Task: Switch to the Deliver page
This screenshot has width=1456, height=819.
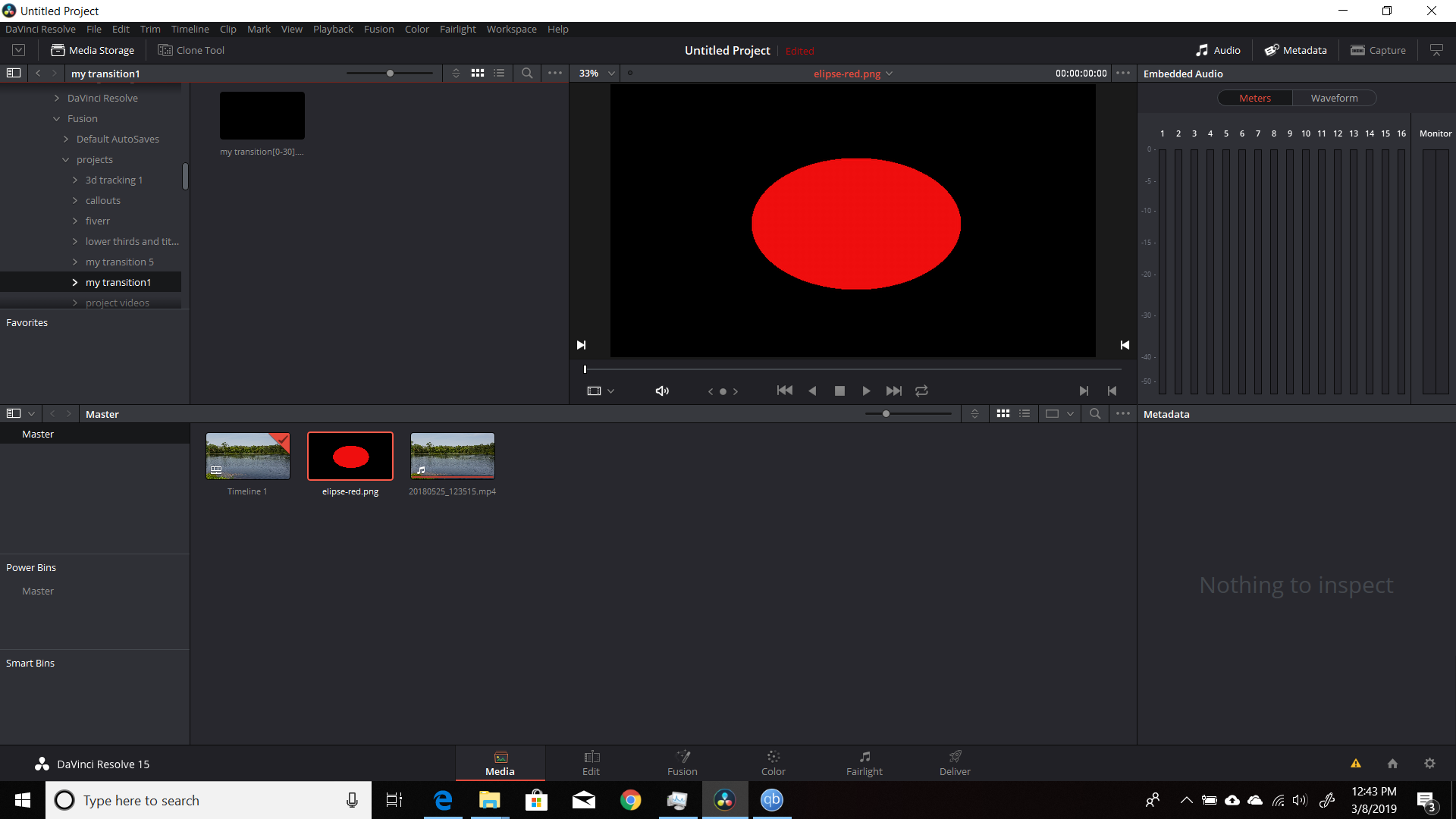Action: point(955,764)
